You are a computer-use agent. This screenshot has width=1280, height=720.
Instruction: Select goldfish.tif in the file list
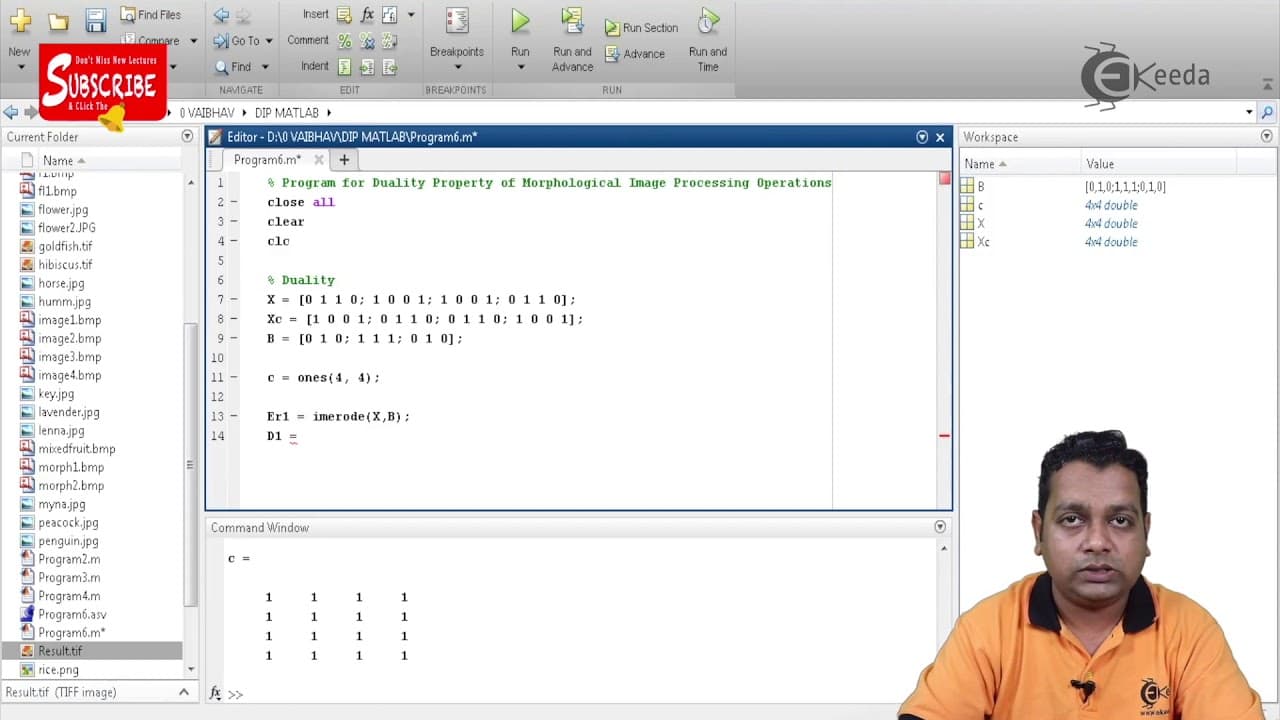[x=65, y=246]
